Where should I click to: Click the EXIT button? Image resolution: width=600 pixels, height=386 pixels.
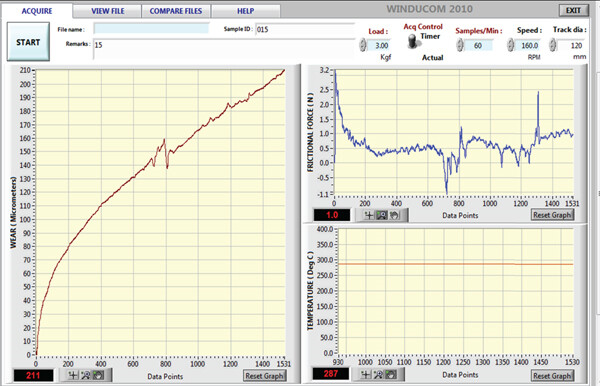(573, 10)
